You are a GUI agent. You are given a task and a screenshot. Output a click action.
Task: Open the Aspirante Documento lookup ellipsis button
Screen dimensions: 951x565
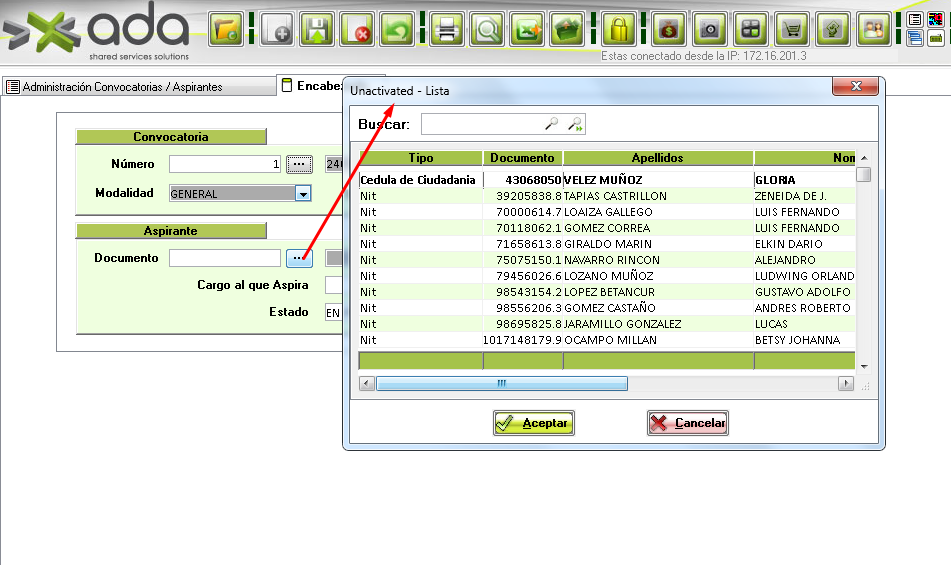[299, 259]
